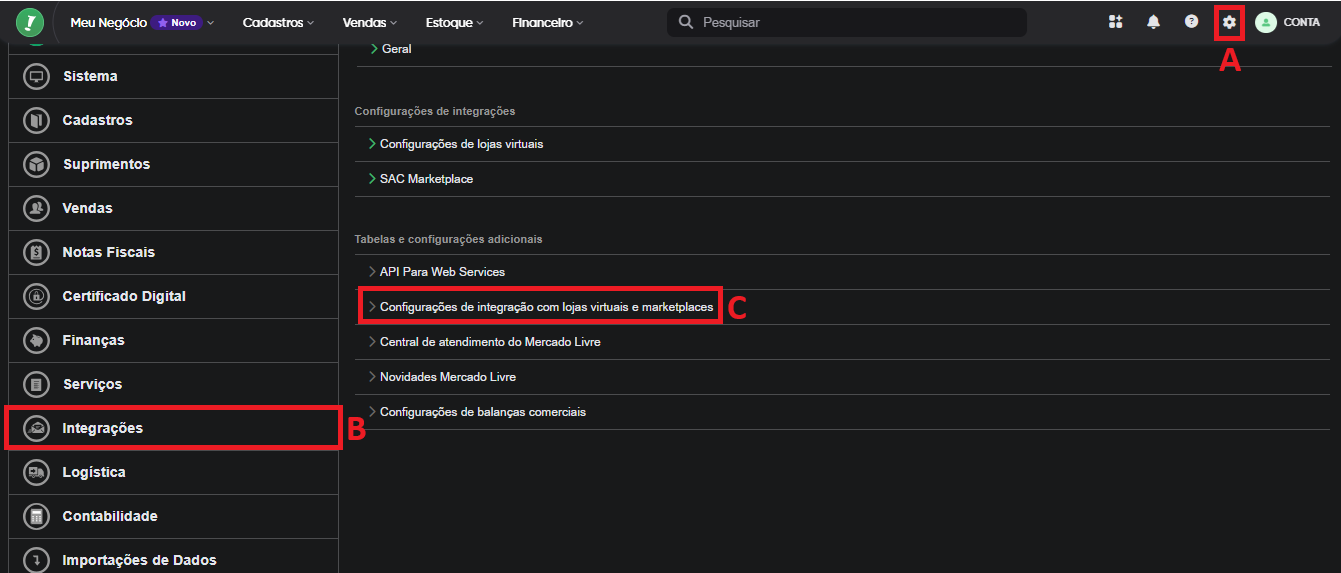Expand Configurações de balanças comerciais chevron

click(372, 412)
